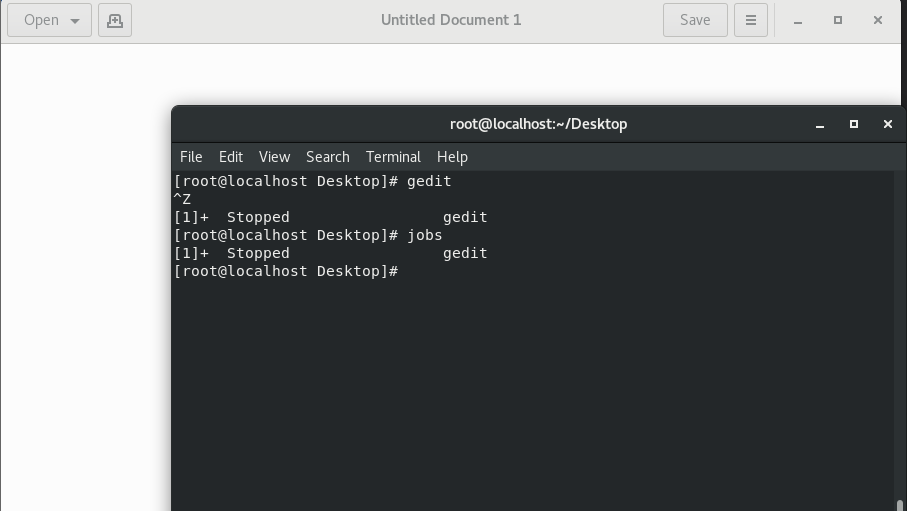Open the gedit hamburger menu

click(751, 20)
